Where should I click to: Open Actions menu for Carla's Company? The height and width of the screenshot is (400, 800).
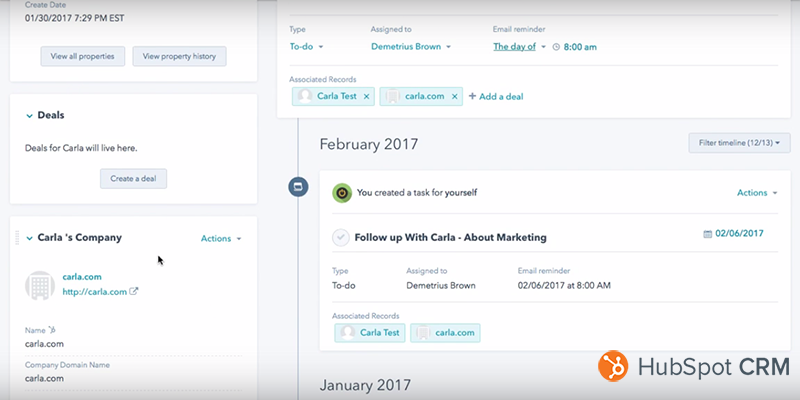[x=221, y=239]
